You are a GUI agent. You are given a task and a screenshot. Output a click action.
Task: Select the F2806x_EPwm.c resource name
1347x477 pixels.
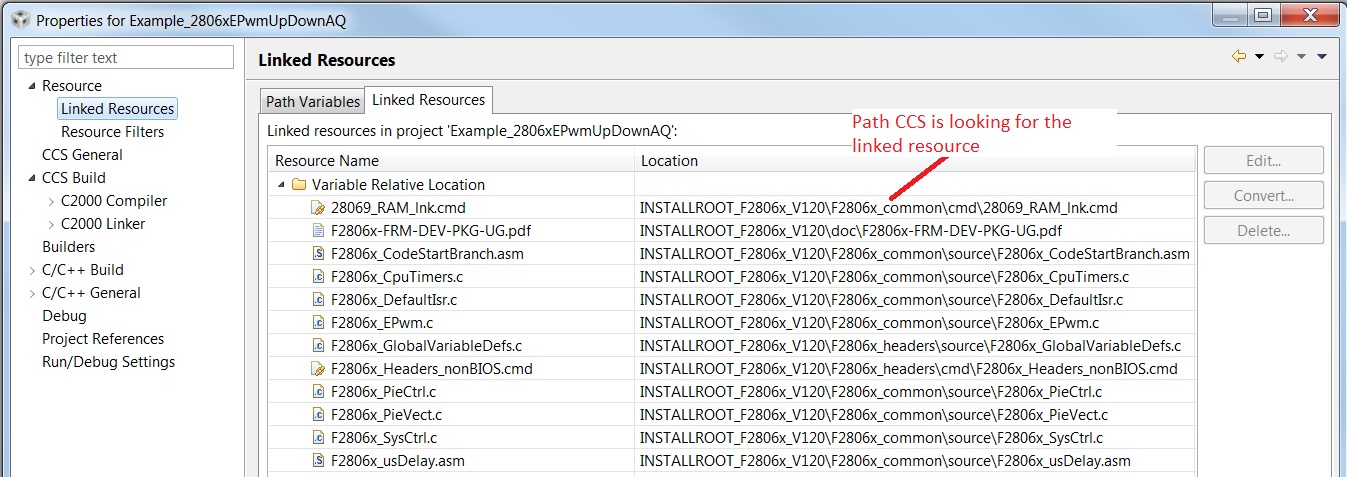pyautogui.click(x=381, y=323)
